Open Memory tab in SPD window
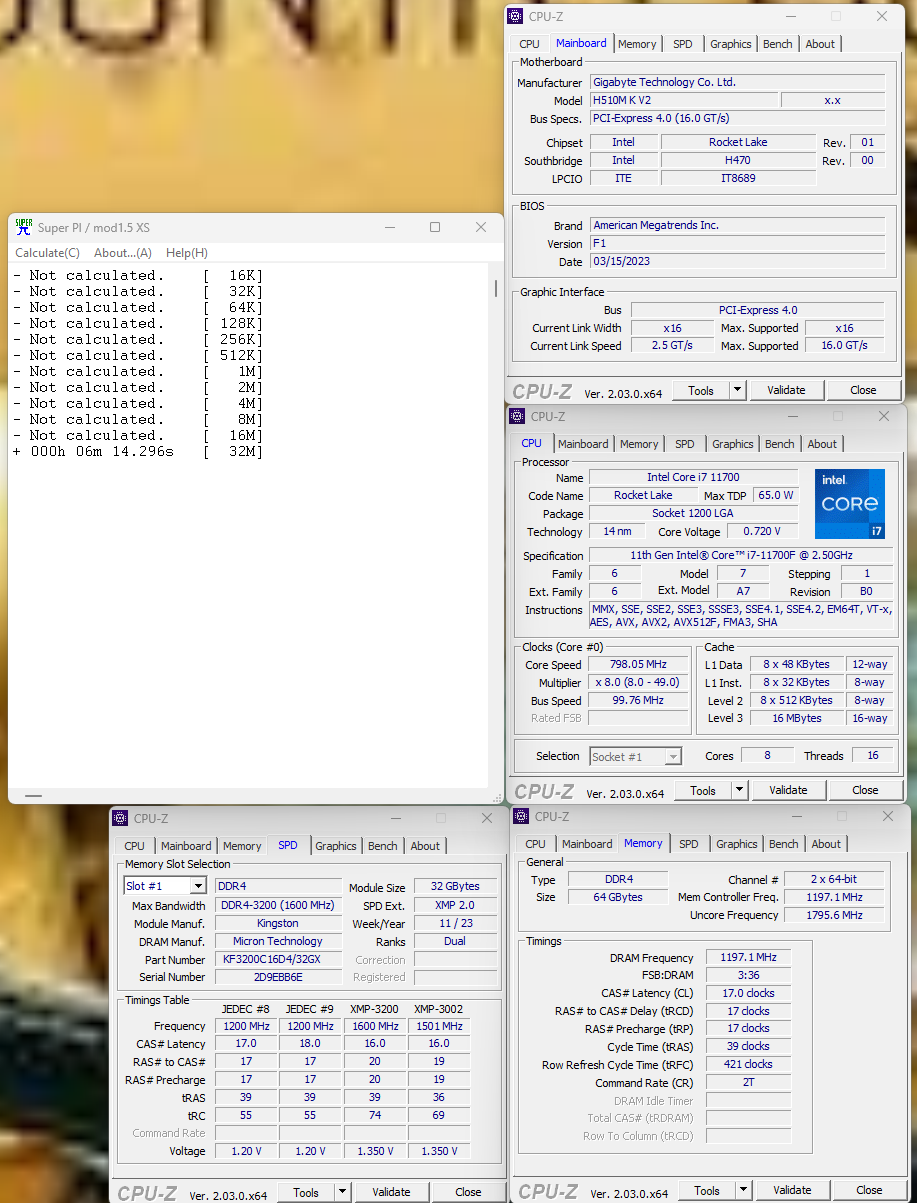The image size is (917, 1203). click(x=242, y=846)
